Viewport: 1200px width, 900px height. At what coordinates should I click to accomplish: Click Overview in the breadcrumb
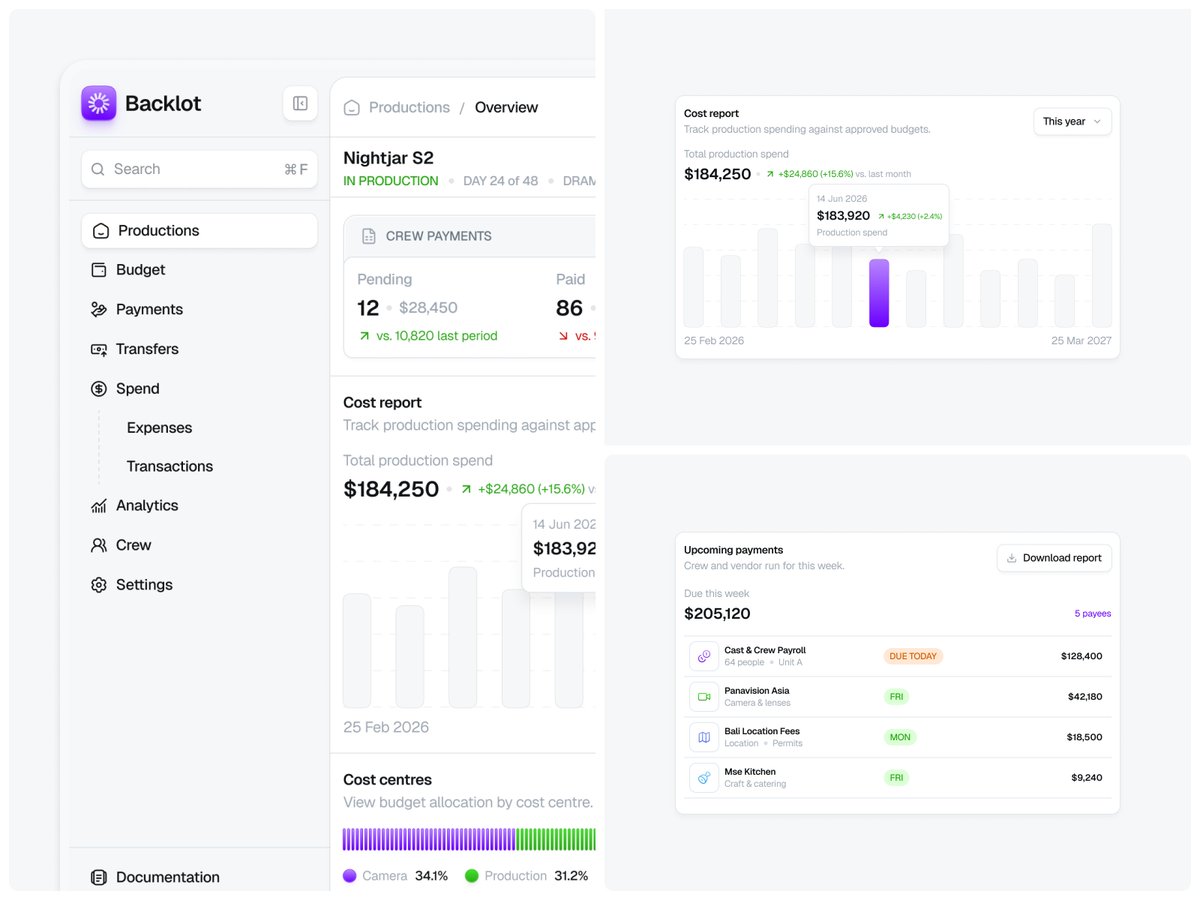[506, 107]
